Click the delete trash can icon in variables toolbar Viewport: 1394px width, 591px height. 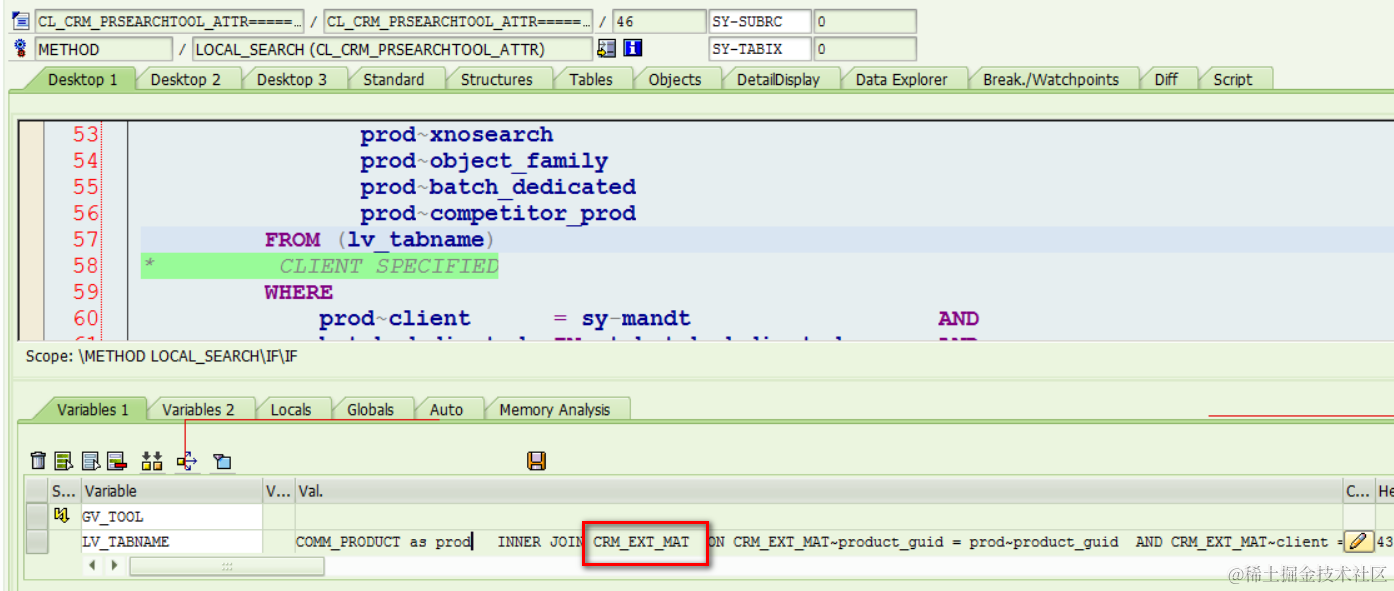coord(38,460)
